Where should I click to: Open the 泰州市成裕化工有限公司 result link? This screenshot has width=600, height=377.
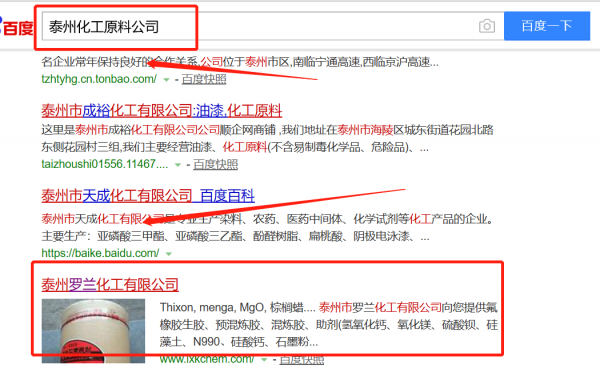161,111
